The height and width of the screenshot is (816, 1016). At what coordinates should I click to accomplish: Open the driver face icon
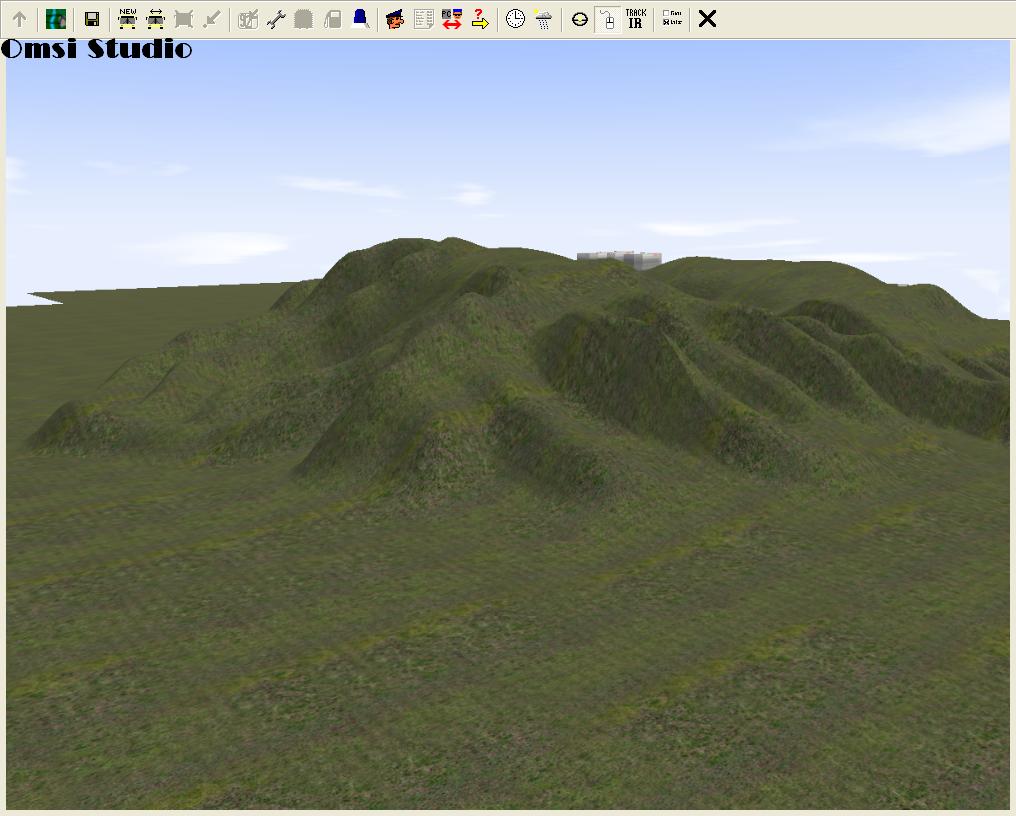point(395,19)
